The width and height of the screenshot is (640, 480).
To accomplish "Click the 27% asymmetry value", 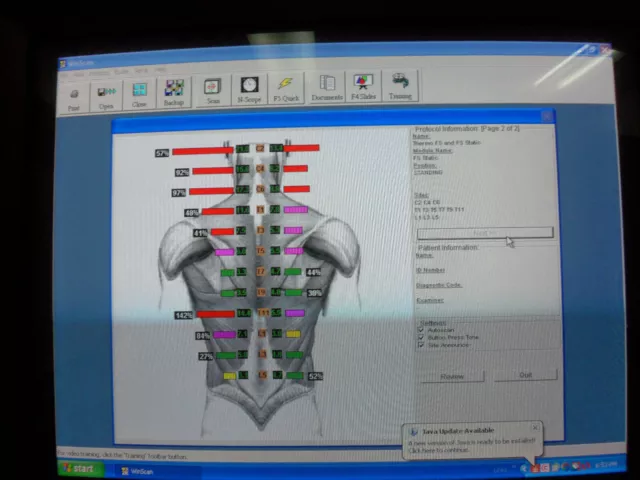I will [206, 357].
